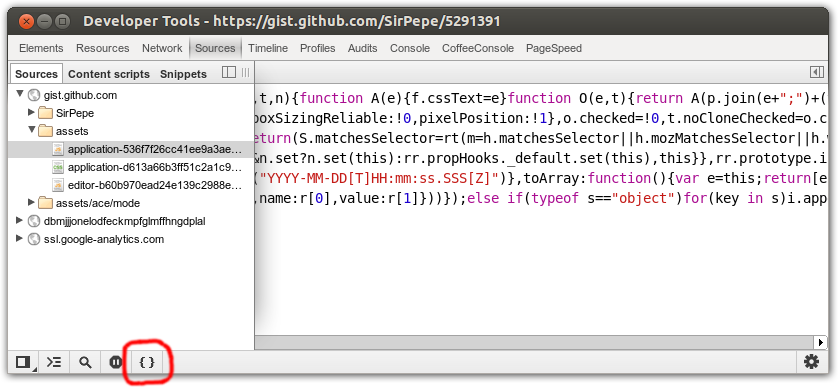This screenshot has height=388, width=838.
Task: Open the PageSpeed tab
Action: tap(554, 48)
